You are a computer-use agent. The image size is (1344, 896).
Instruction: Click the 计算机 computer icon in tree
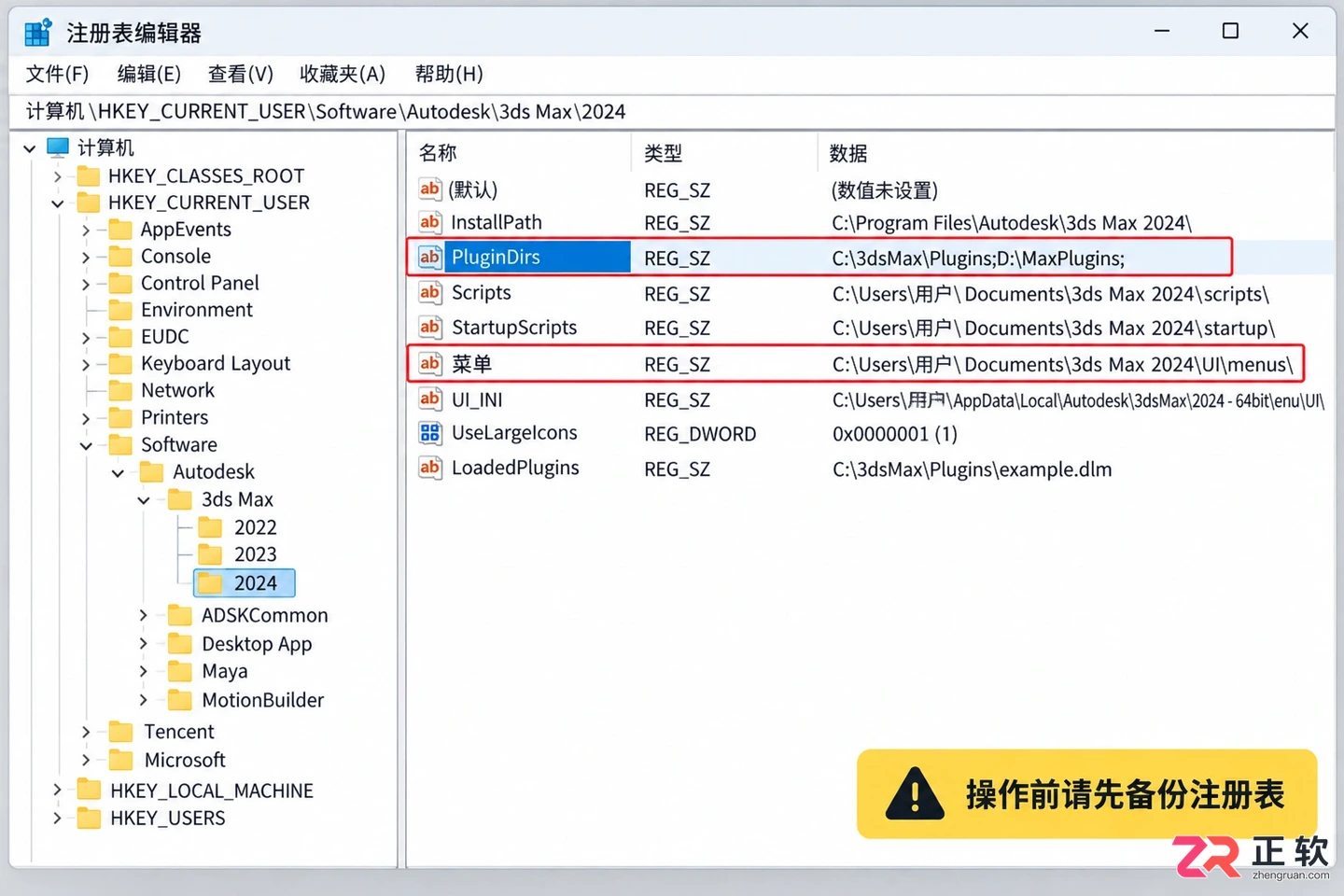[58, 147]
